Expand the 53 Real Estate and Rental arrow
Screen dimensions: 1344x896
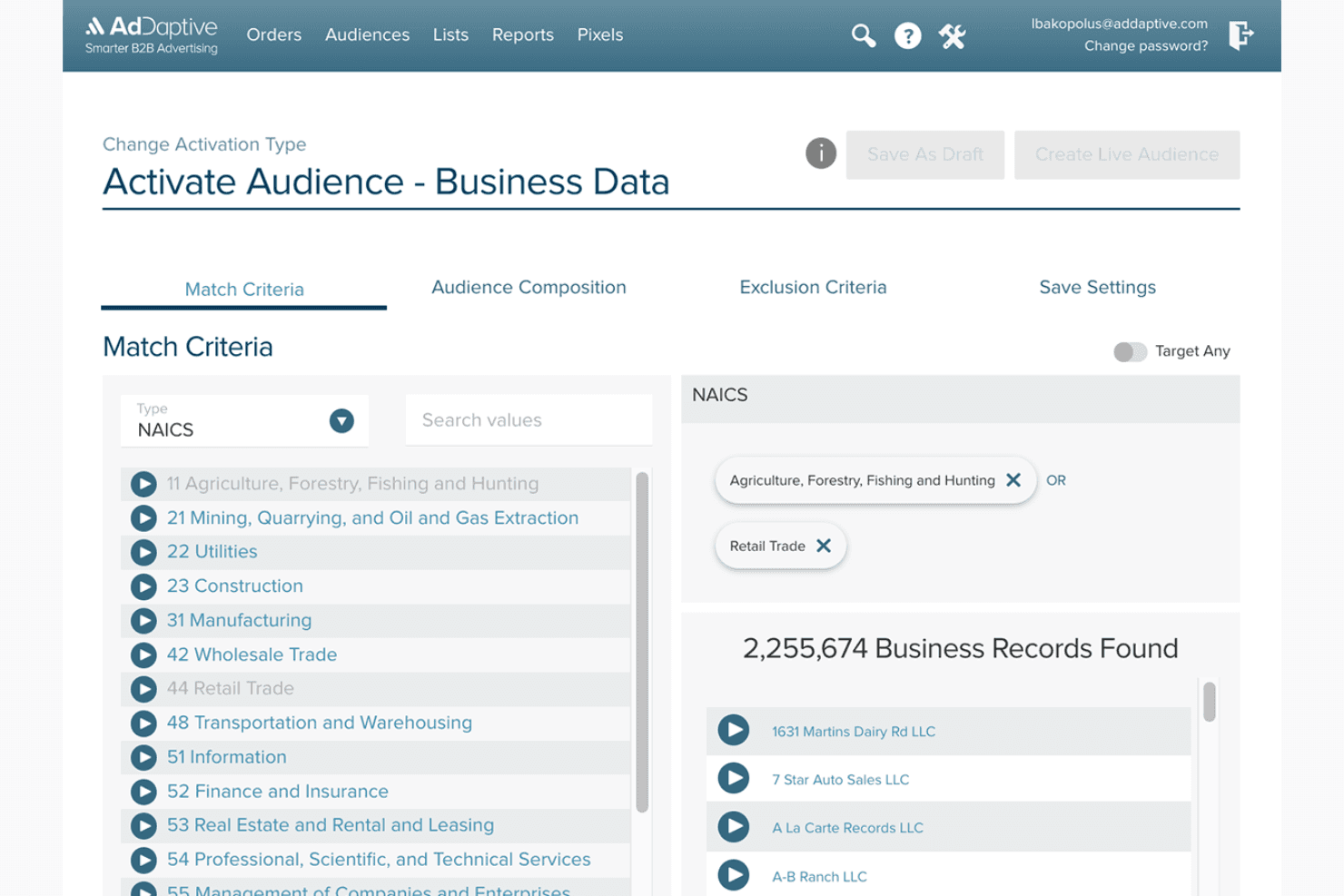click(x=143, y=826)
